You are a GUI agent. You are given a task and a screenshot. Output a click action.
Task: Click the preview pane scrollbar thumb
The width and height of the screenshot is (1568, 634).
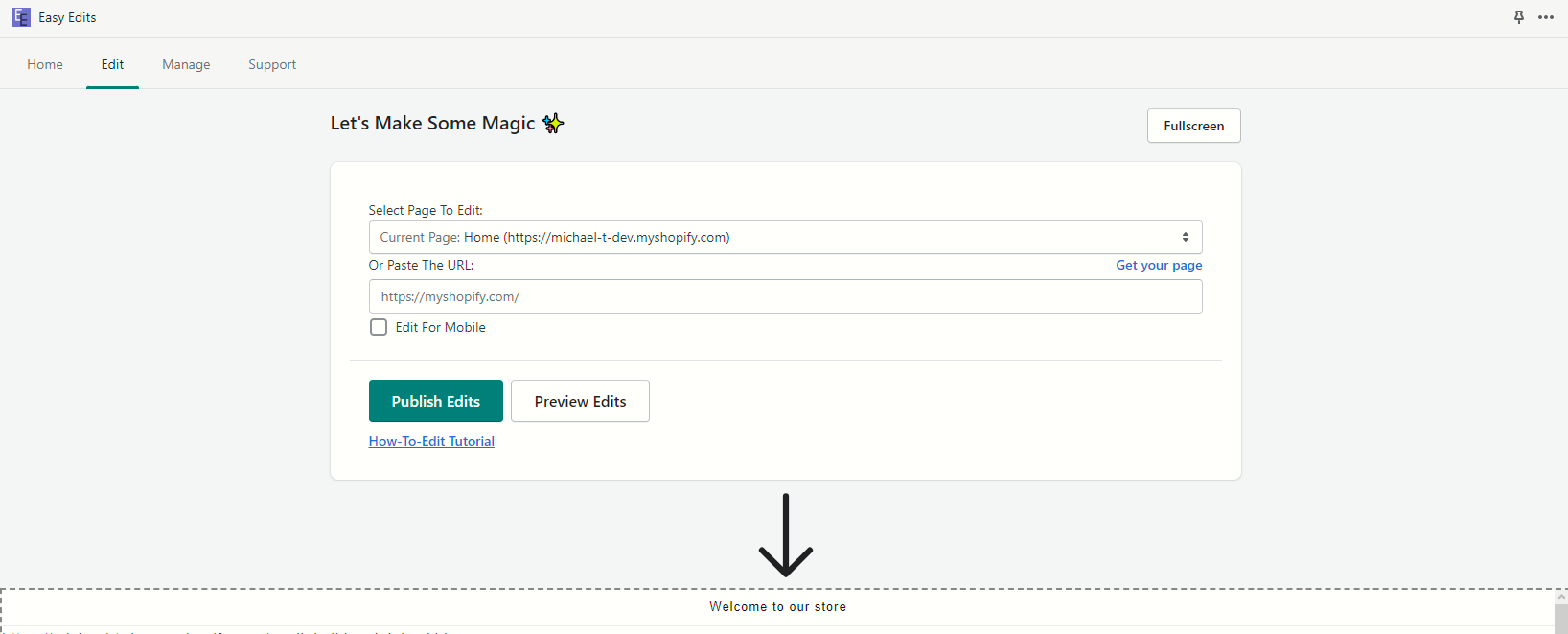1560,619
